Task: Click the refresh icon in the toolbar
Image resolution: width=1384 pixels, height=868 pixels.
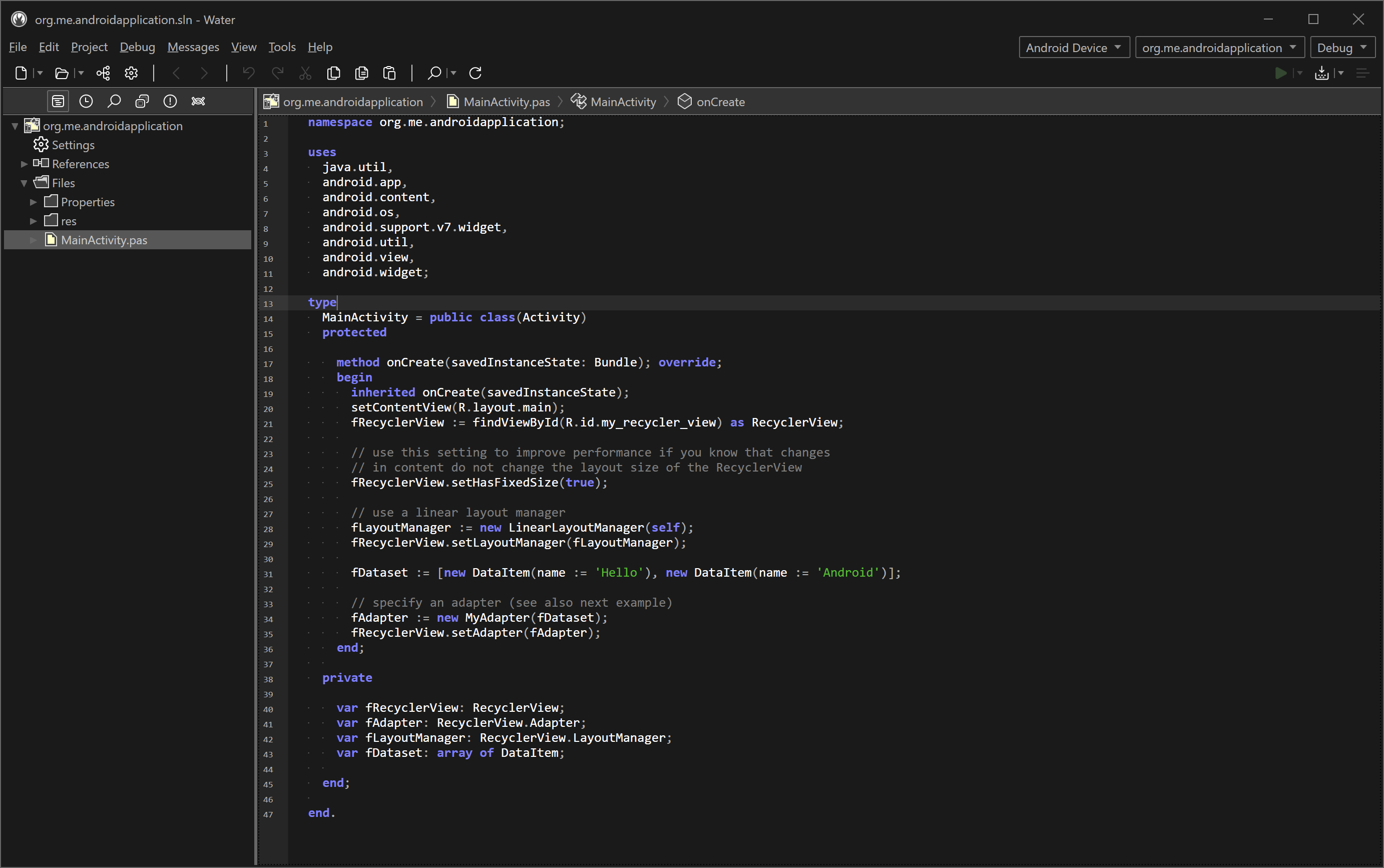Action: tap(476, 73)
